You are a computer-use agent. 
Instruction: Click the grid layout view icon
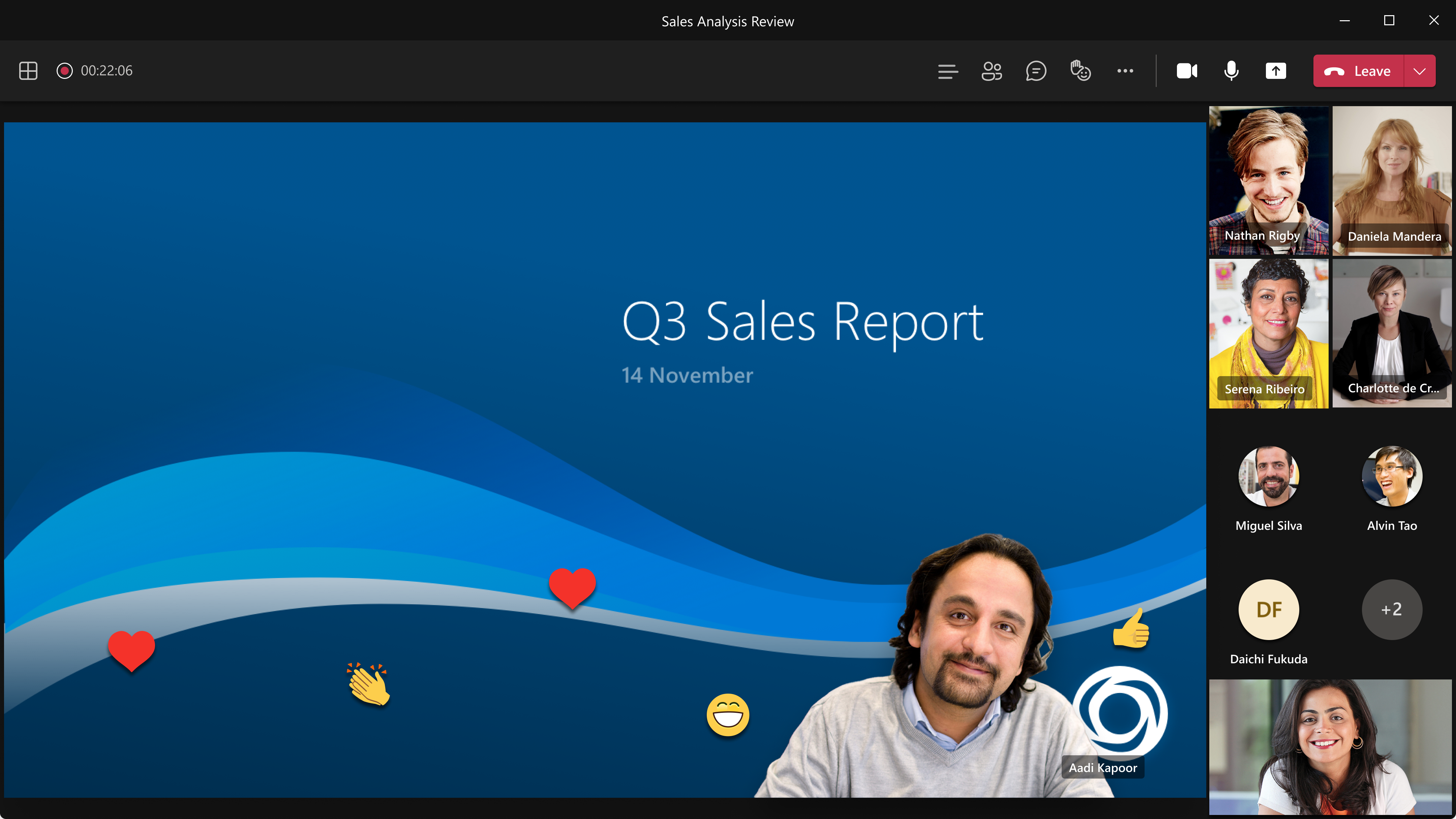coord(28,71)
